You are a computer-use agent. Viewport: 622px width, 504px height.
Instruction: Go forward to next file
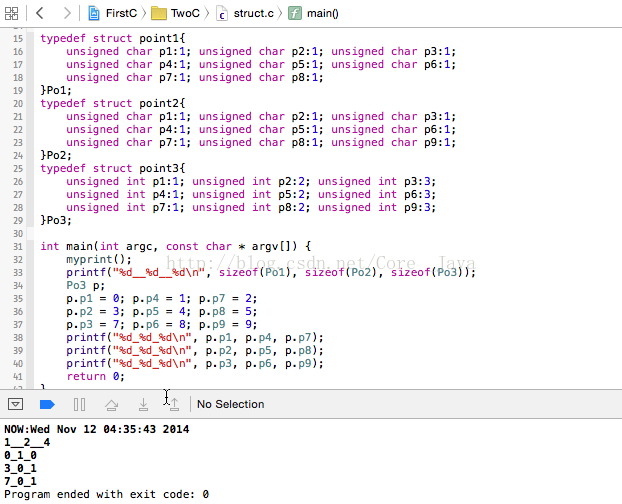coord(66,13)
